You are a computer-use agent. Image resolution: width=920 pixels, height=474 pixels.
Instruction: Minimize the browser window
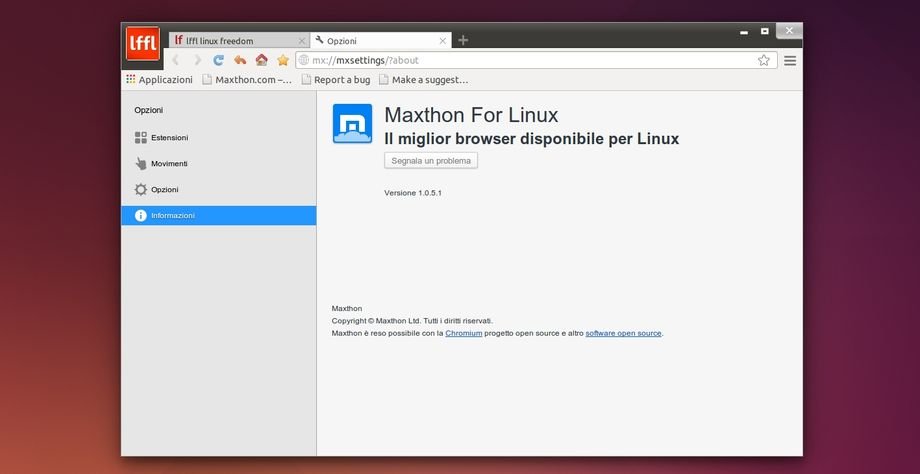[744, 32]
